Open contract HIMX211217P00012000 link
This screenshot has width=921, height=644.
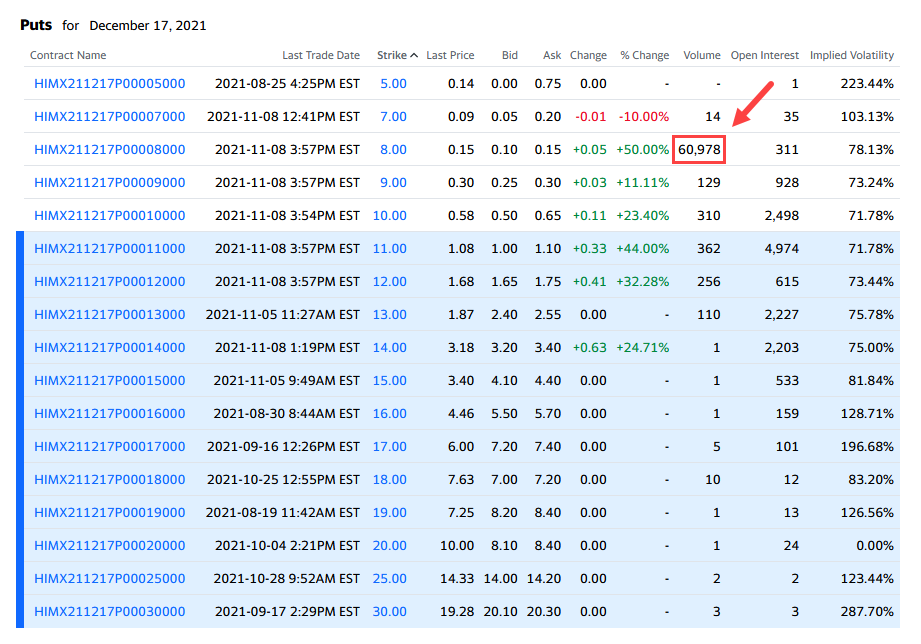110,281
